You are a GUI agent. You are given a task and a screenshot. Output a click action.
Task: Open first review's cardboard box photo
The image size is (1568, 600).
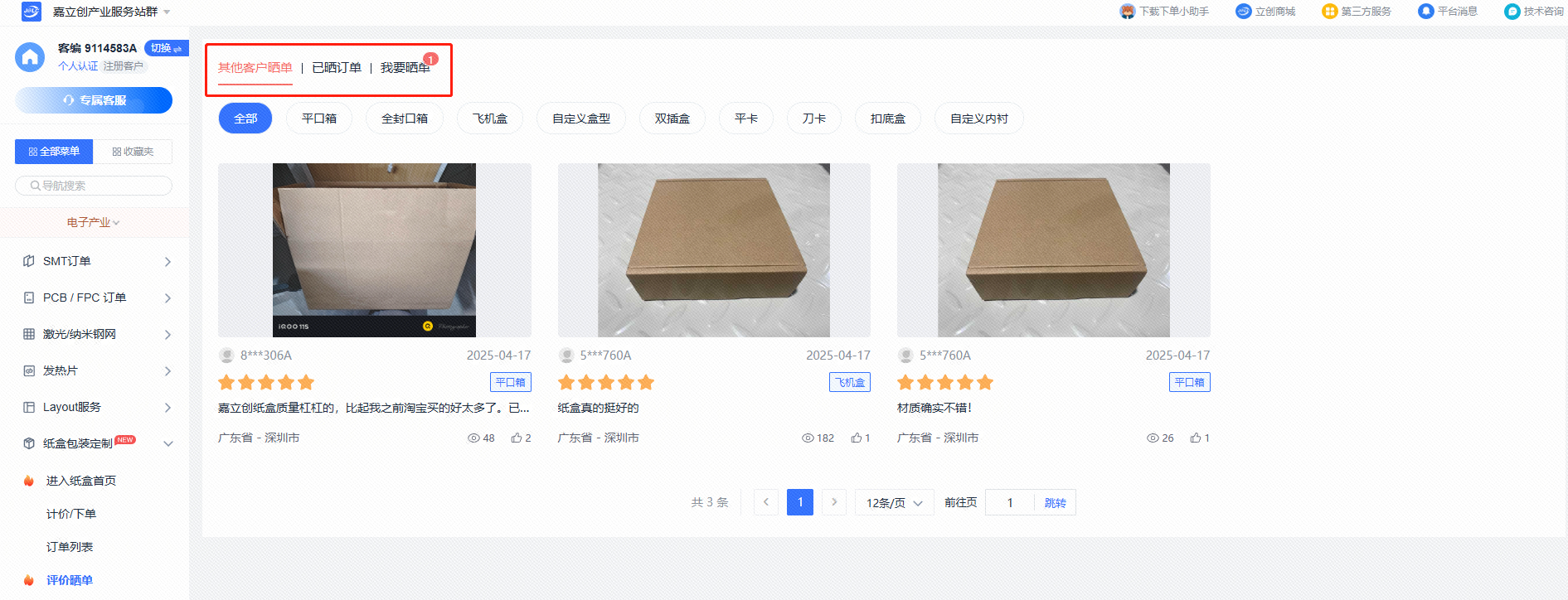[374, 249]
